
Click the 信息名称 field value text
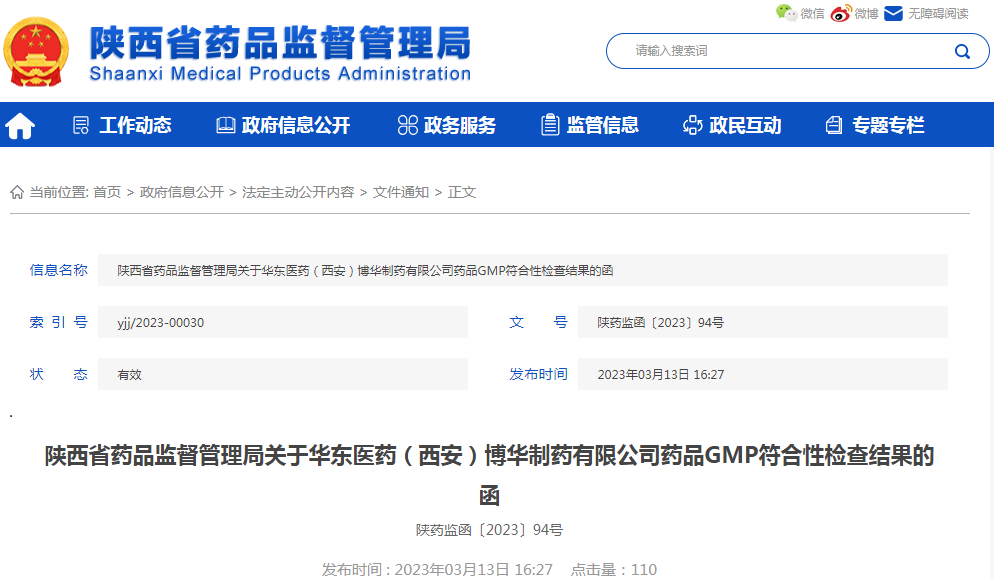[365, 271]
